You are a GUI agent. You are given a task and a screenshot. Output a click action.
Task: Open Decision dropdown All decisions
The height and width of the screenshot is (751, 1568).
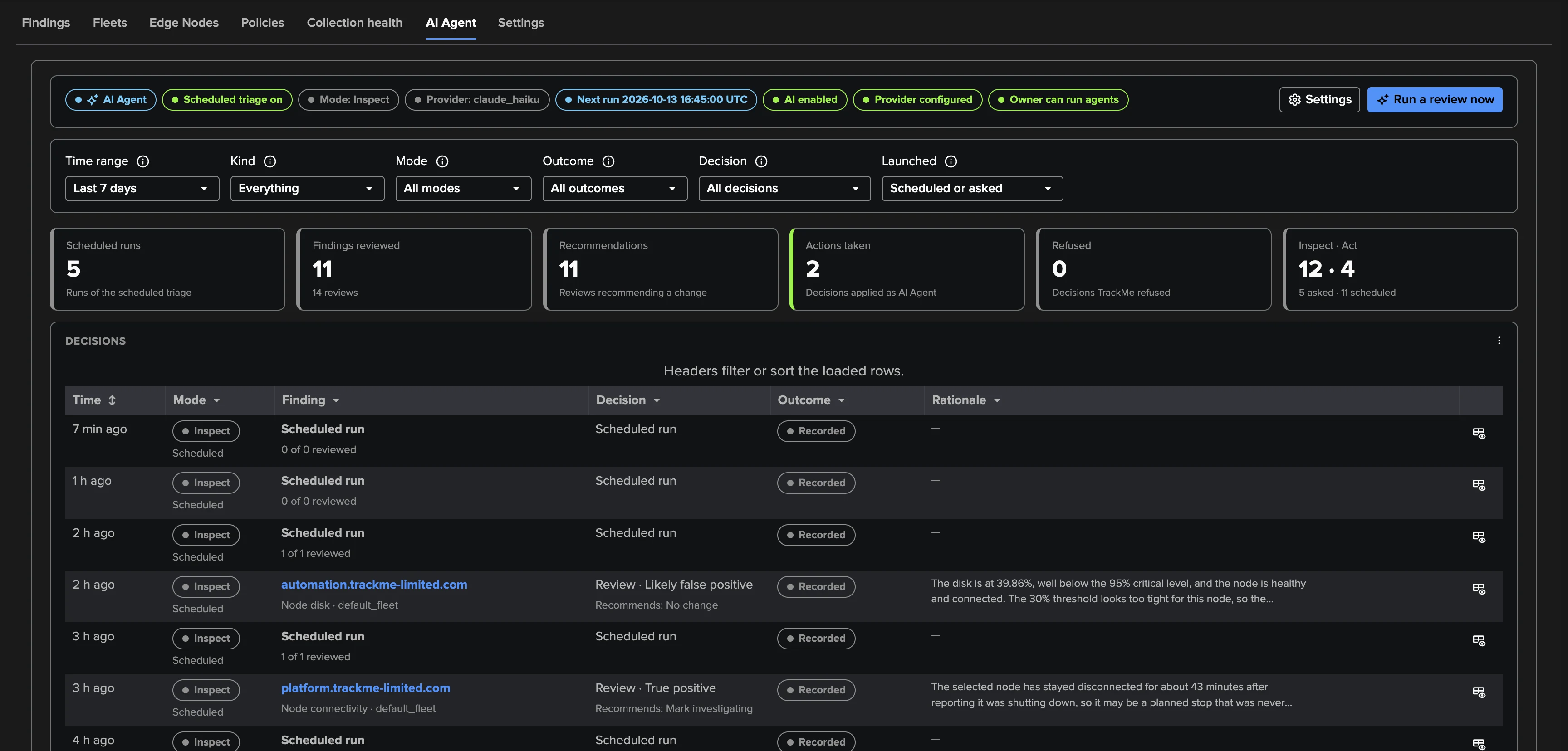click(784, 189)
